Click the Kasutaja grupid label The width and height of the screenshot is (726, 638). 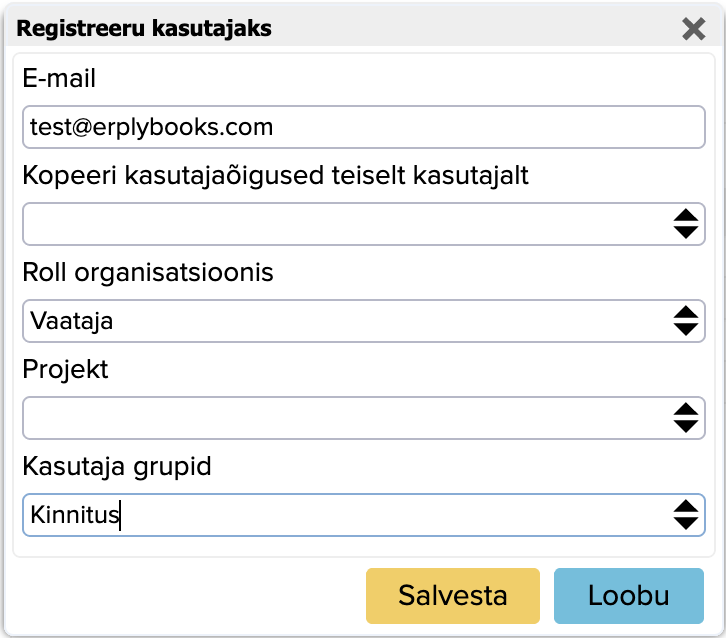coord(117,466)
